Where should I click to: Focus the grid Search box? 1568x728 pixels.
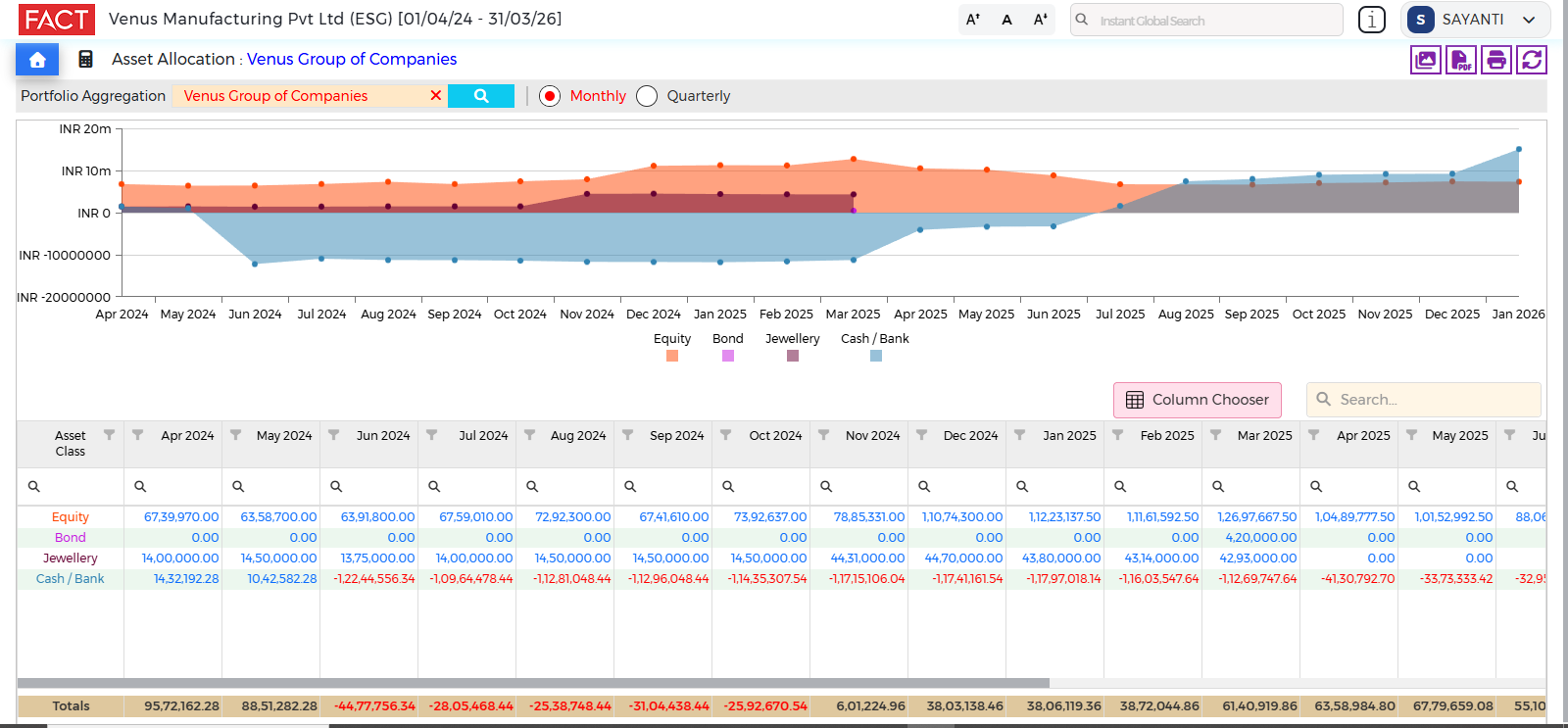pos(1424,400)
